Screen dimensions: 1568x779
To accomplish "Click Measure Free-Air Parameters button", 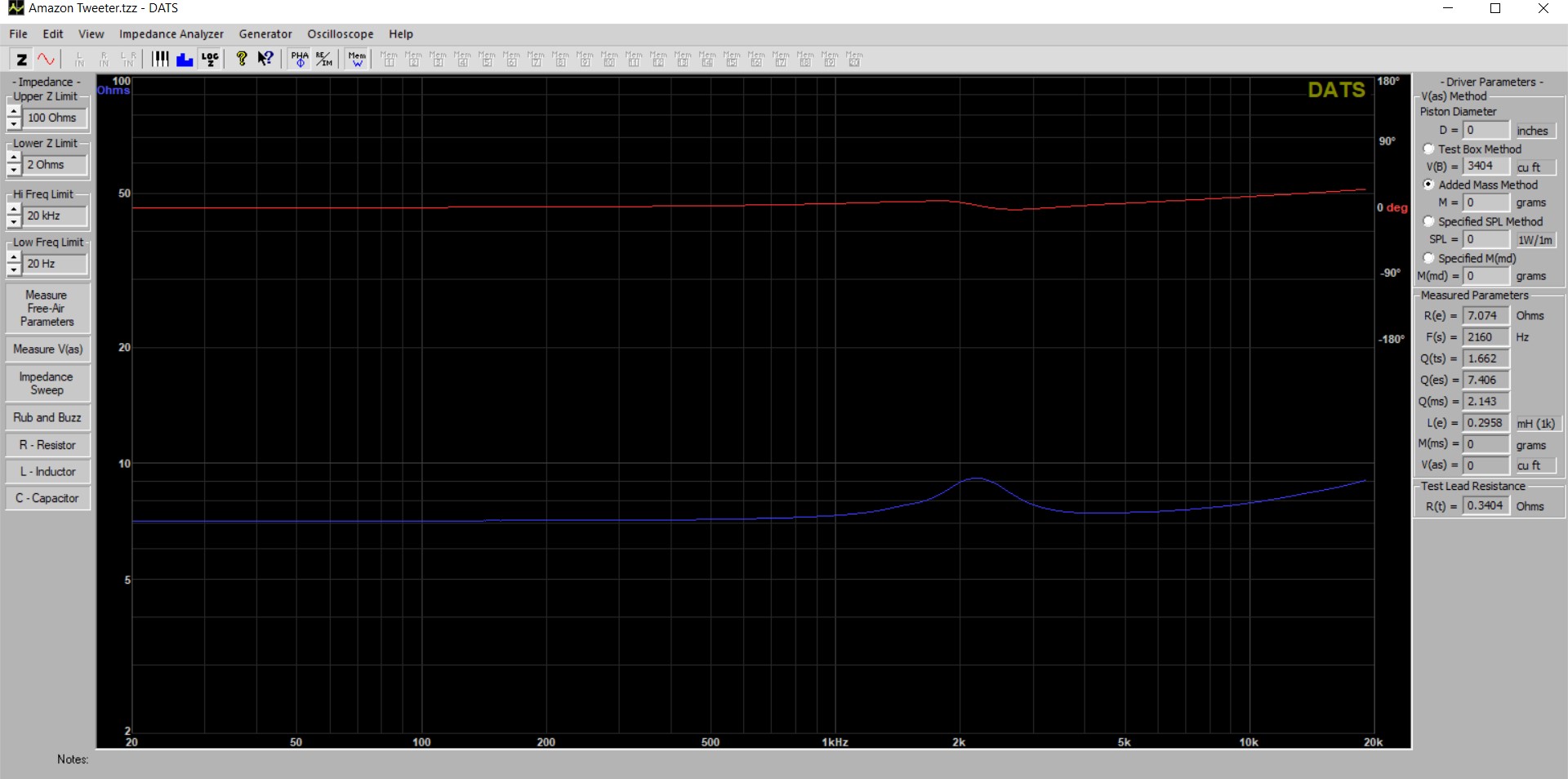I will (47, 308).
